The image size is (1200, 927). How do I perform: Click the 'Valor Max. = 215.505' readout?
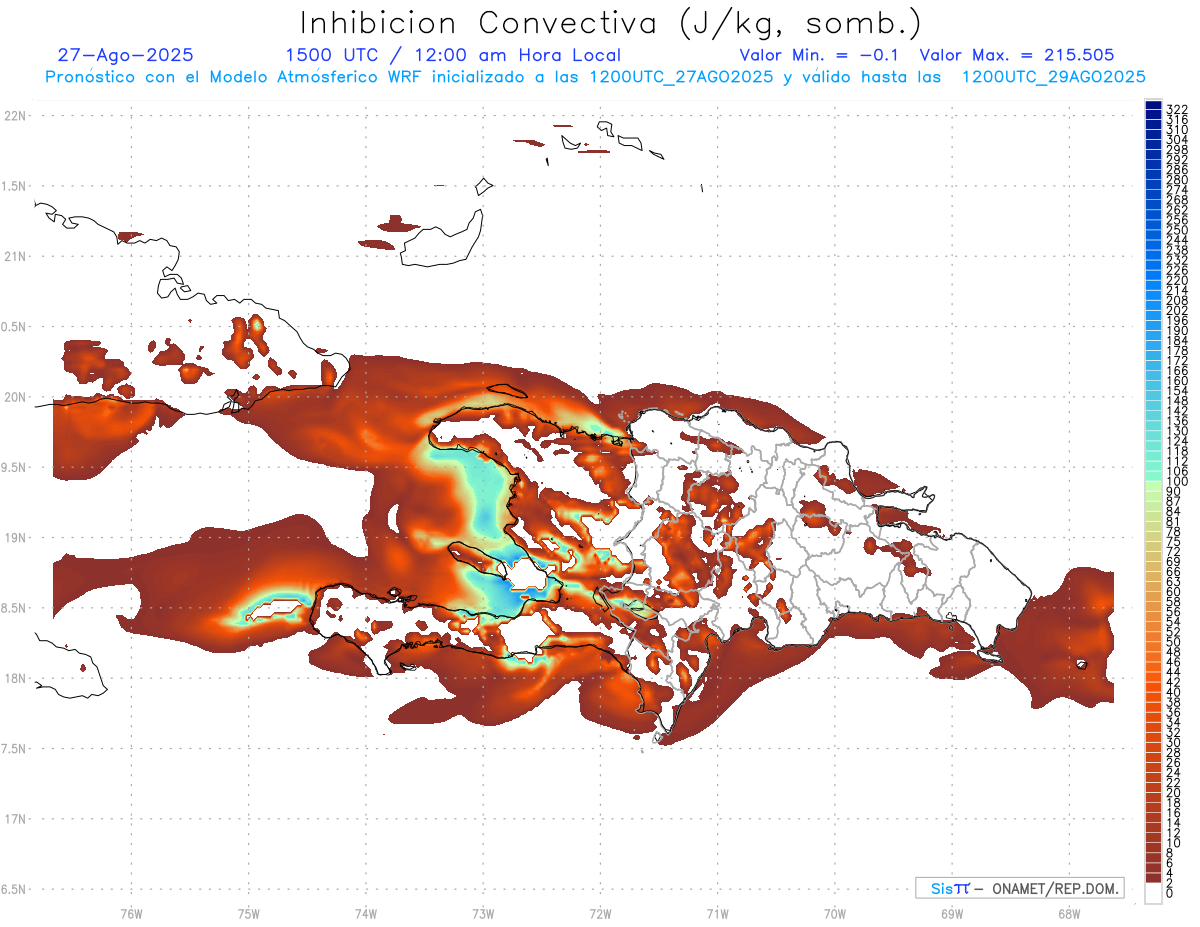(1016, 56)
